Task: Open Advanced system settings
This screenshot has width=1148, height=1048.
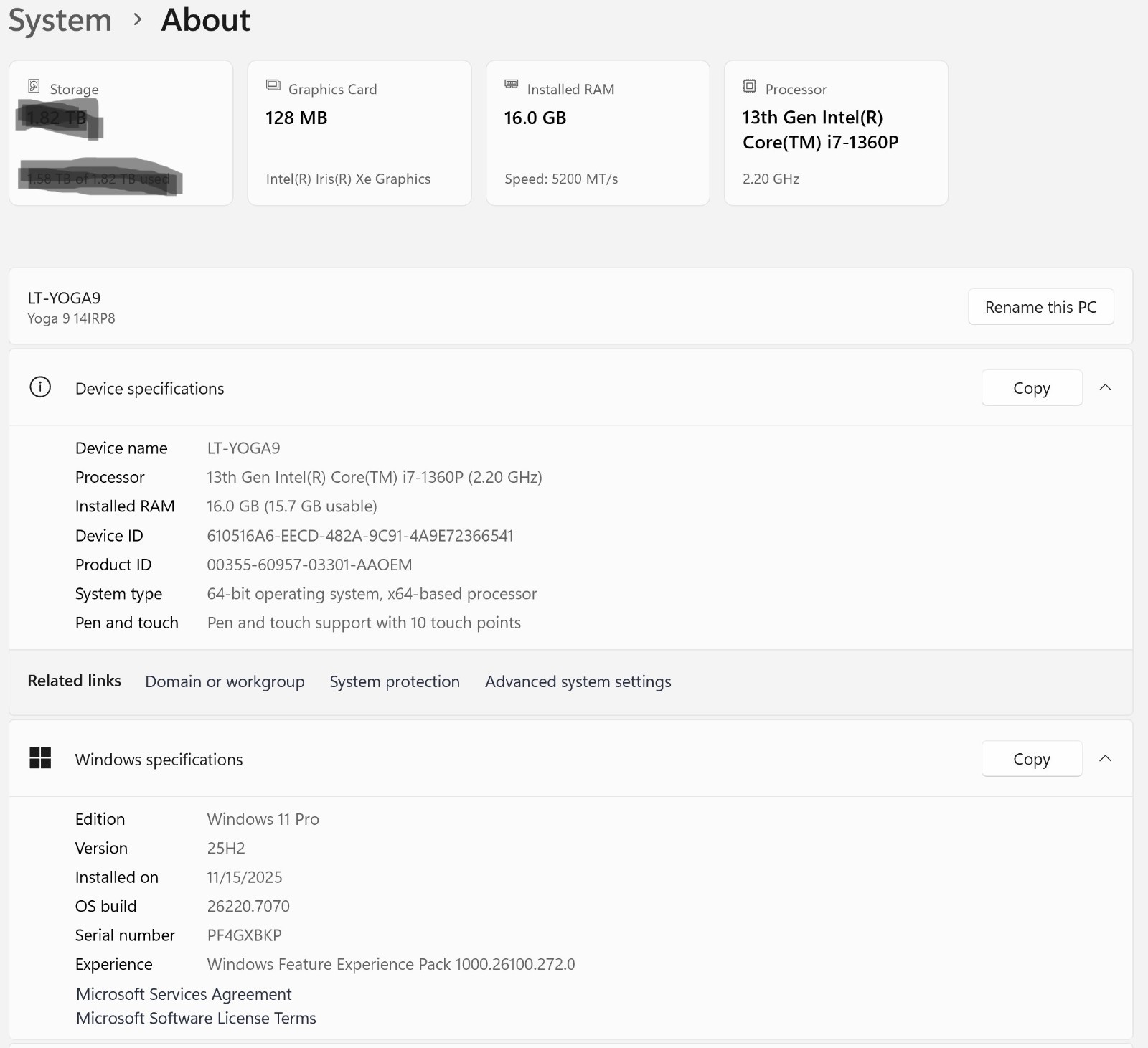Action: 578,681
